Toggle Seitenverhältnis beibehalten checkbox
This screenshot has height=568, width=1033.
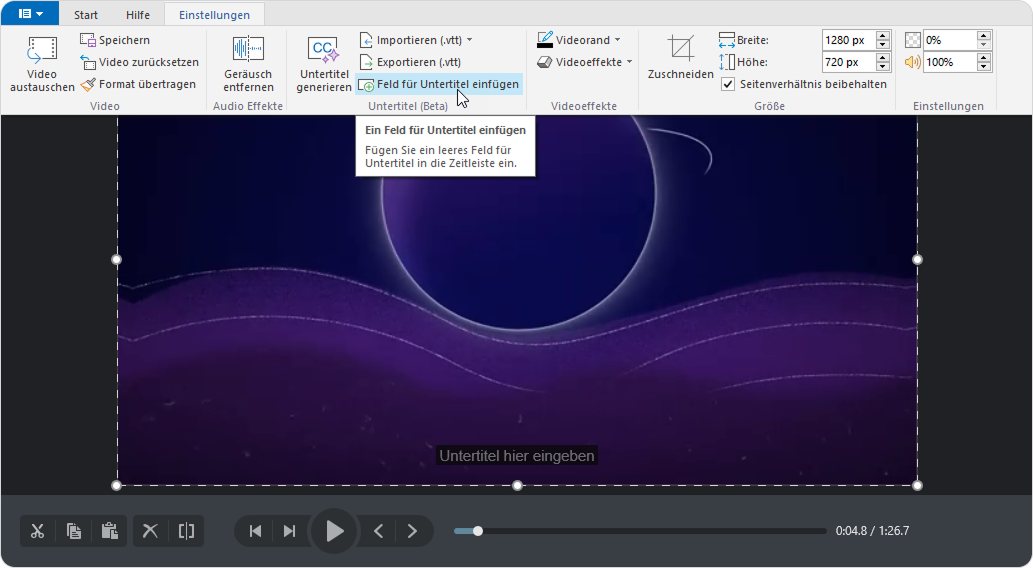[x=728, y=84]
